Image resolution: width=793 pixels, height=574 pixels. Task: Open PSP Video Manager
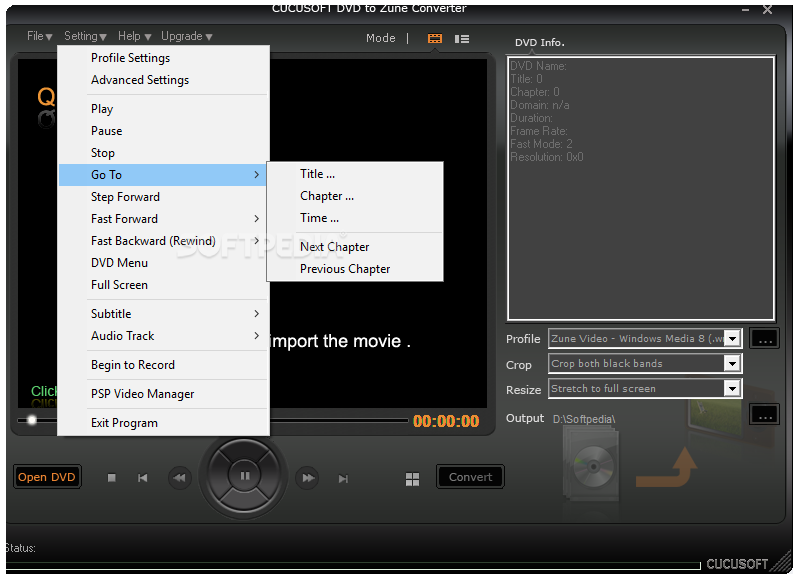[163, 394]
